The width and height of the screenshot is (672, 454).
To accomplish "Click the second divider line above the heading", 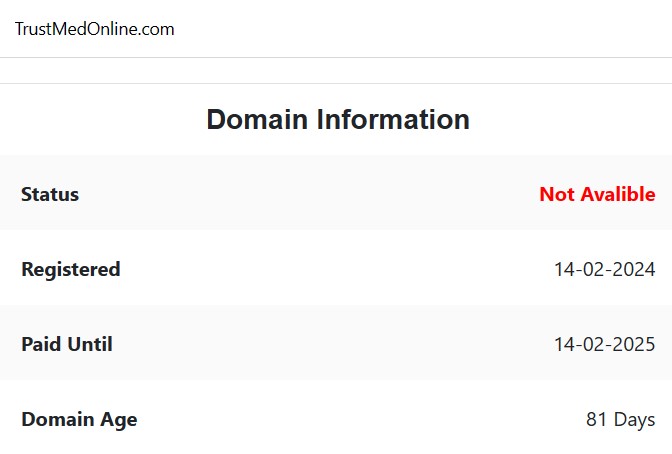I will (x=336, y=83).
